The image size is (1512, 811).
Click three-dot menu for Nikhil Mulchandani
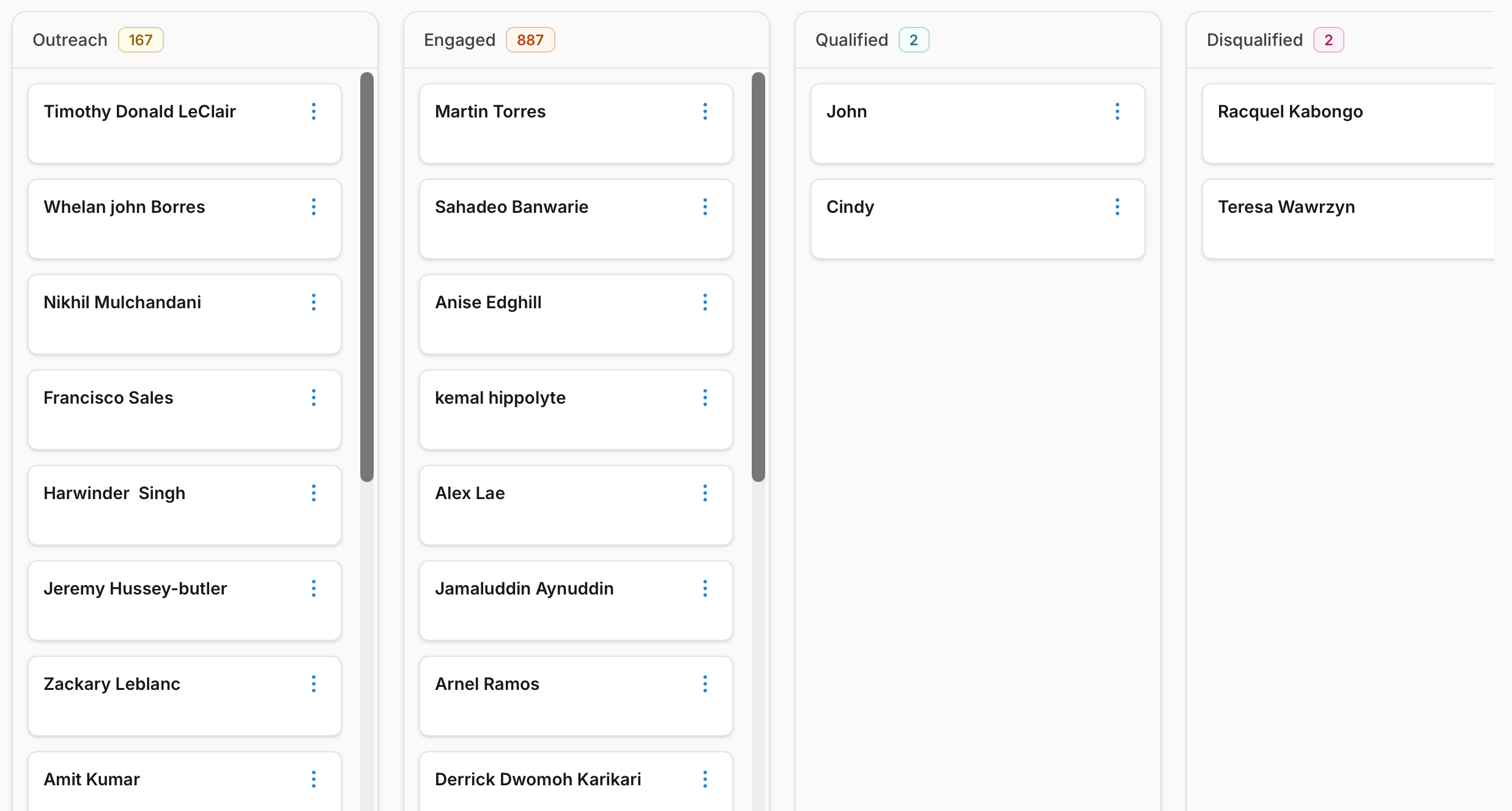click(314, 302)
